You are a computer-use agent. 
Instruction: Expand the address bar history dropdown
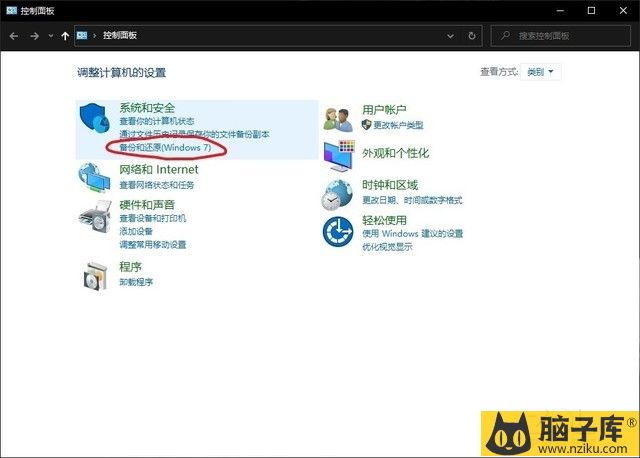coord(450,36)
